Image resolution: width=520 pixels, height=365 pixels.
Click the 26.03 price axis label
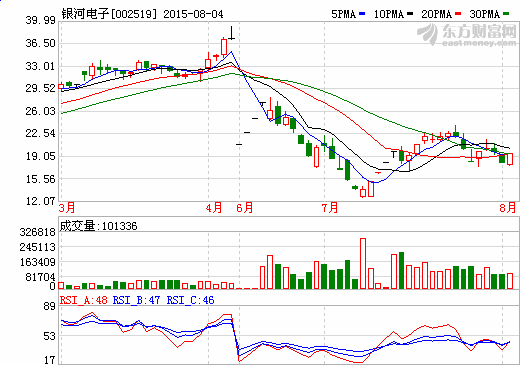click(x=40, y=111)
